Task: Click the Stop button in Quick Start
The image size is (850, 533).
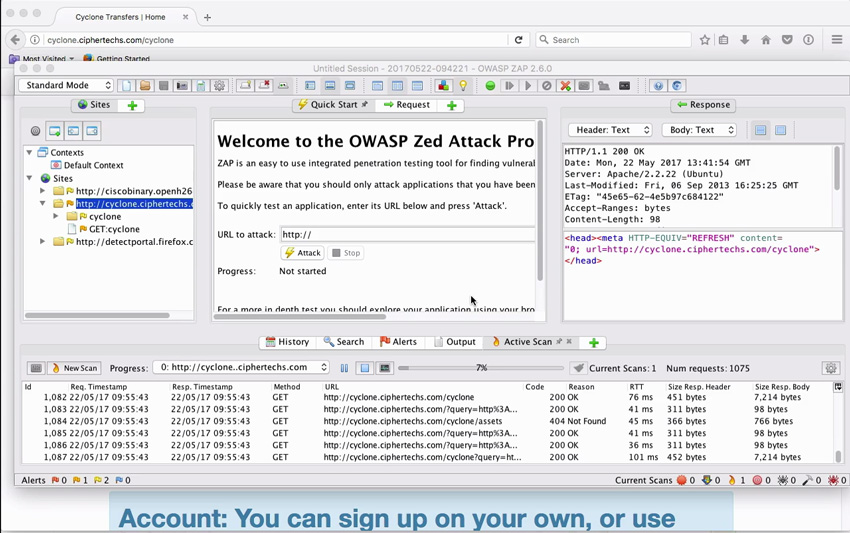Action: click(x=346, y=253)
